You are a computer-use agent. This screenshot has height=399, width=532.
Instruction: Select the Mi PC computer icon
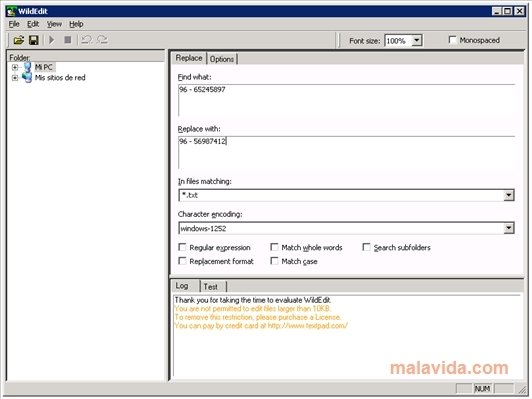tap(27, 67)
